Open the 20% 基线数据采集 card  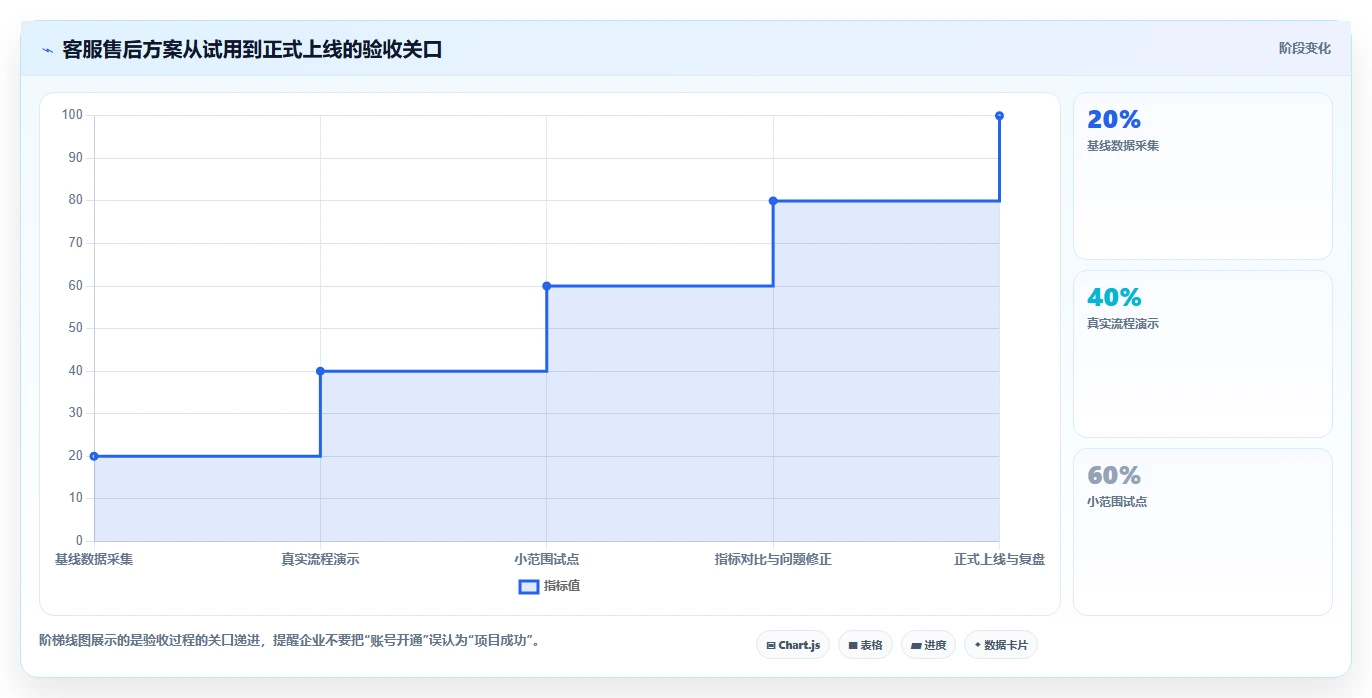1202,176
